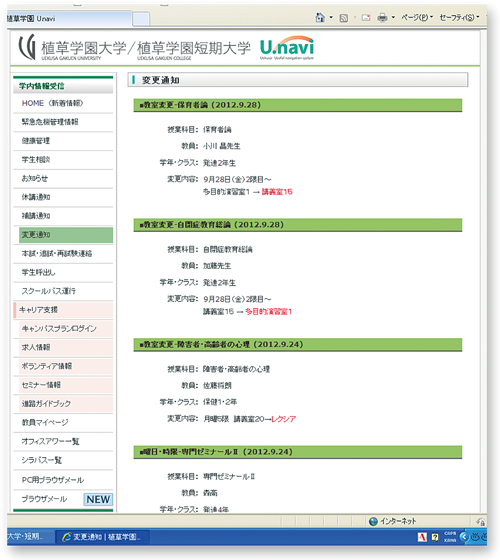
Task: Open 学生相談 sidebar item
Action: click(63, 160)
